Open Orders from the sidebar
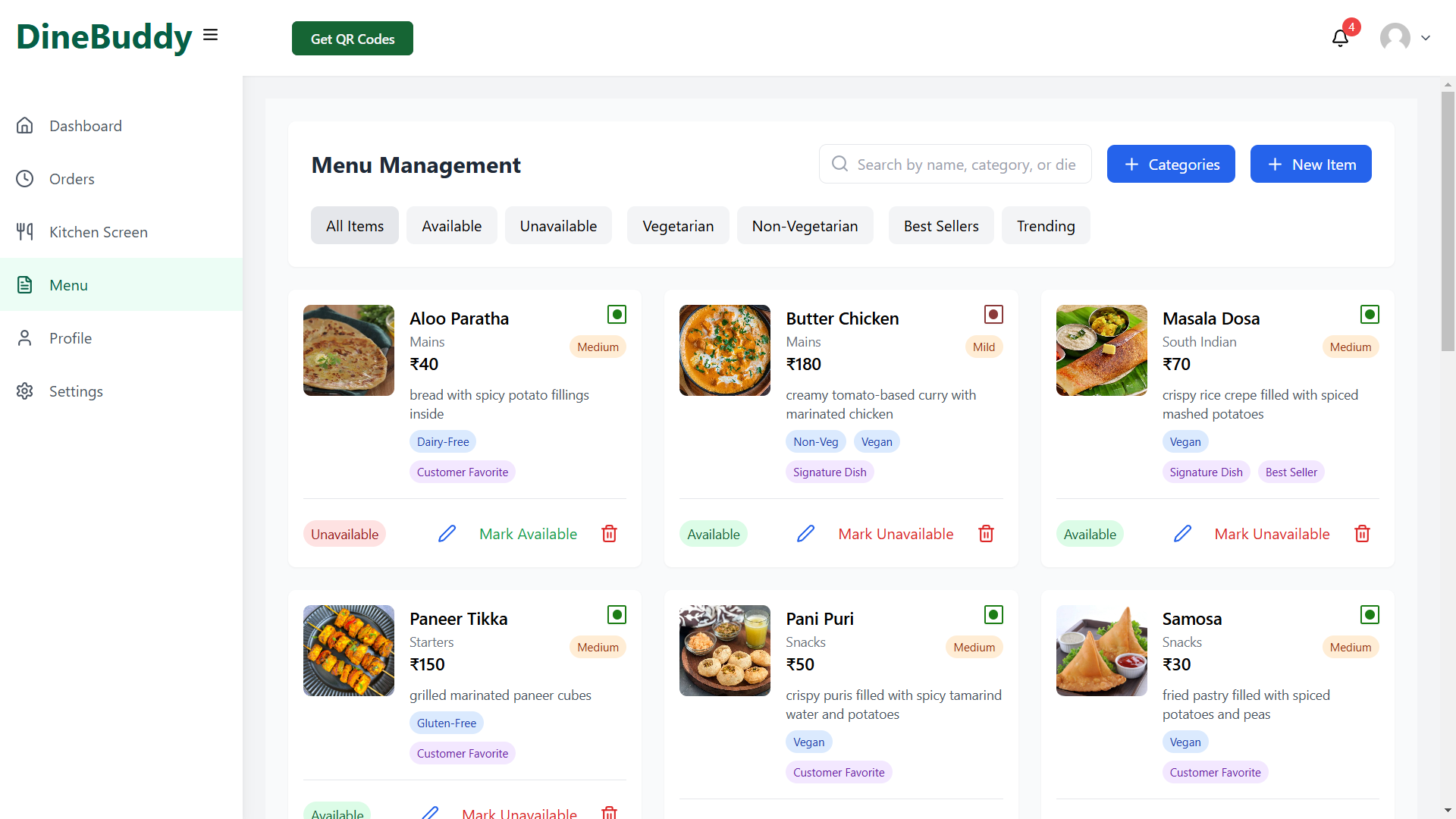 pos(121,178)
